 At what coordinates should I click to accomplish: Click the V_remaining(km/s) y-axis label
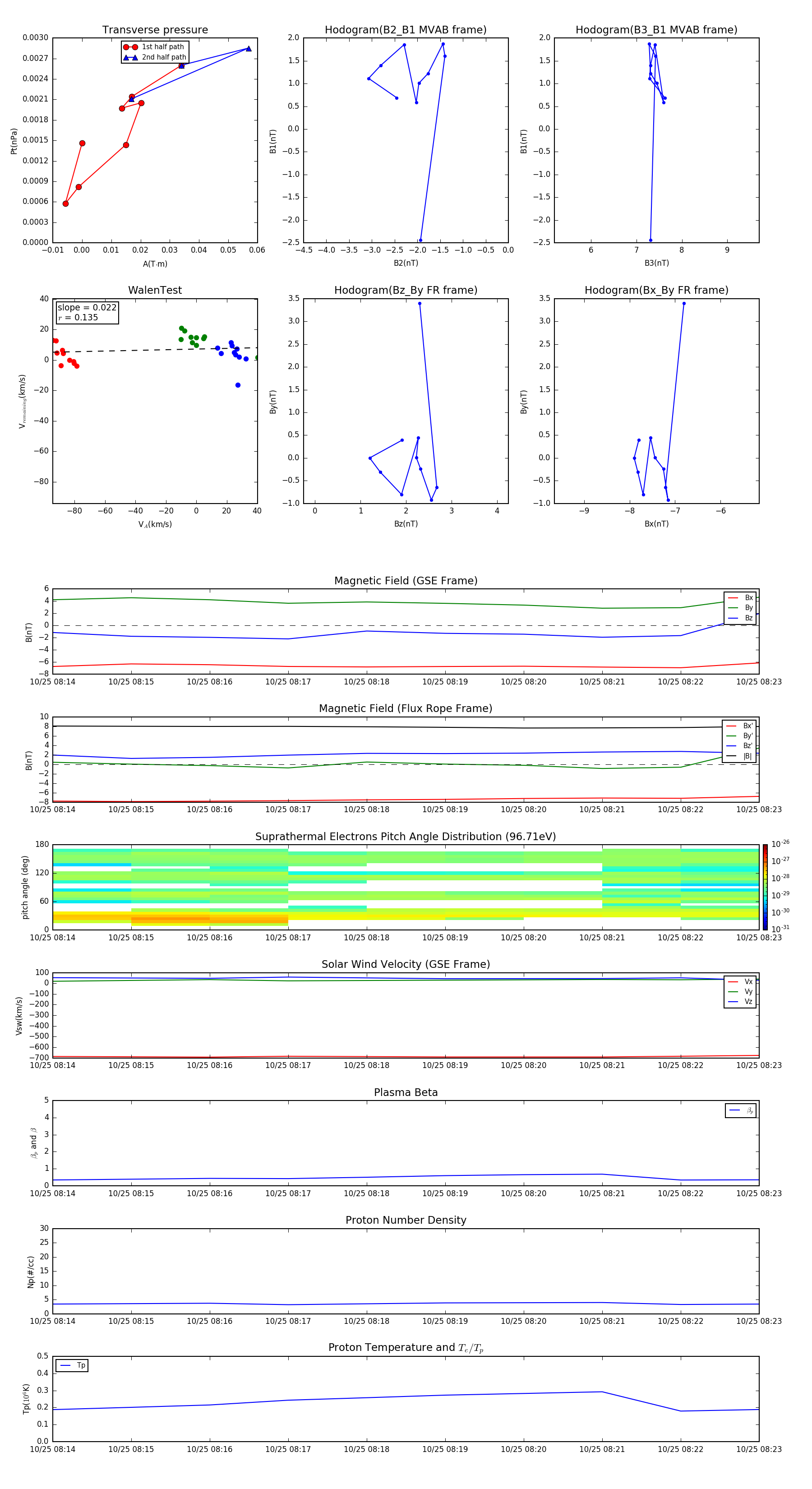pyautogui.click(x=22, y=401)
